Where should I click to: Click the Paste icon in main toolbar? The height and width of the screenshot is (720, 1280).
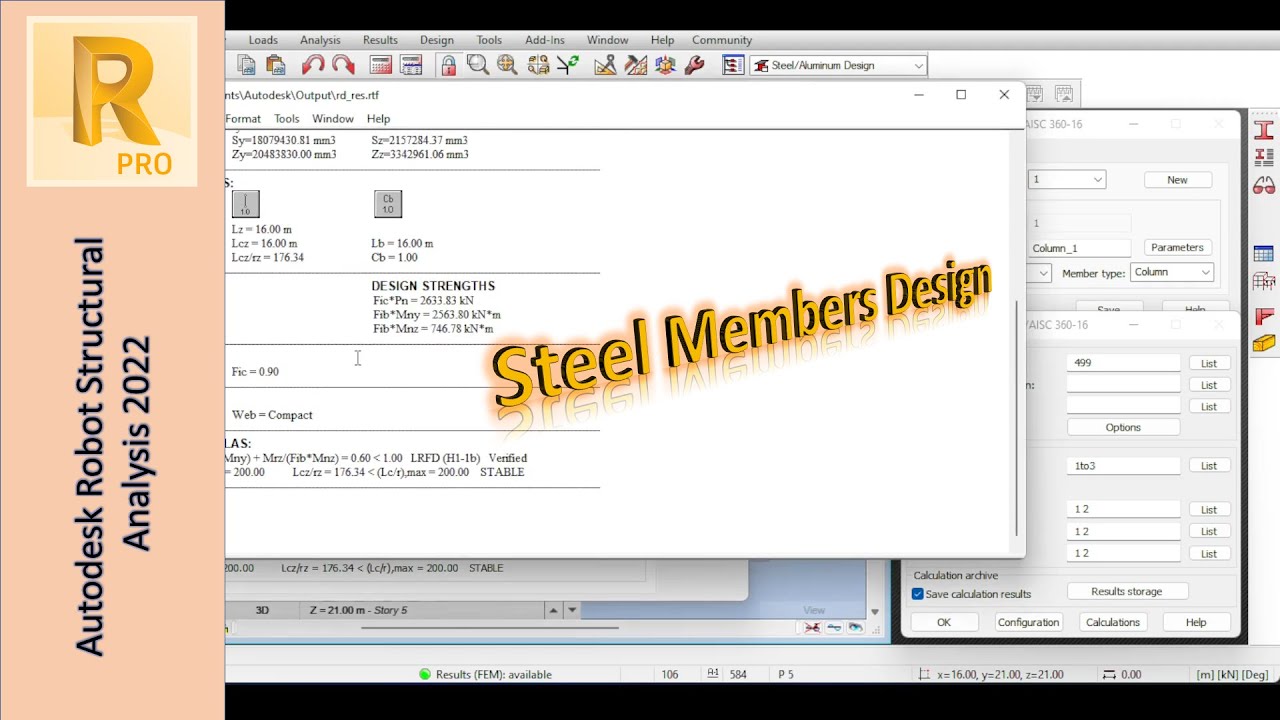276,65
